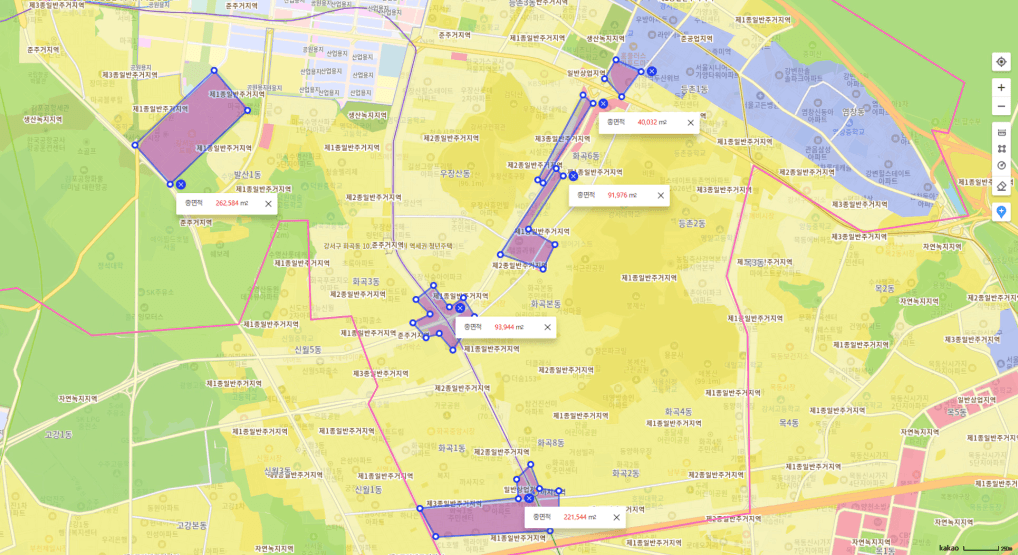Select the radius circle measurement tool
The height and width of the screenshot is (555, 1018).
[1001, 166]
